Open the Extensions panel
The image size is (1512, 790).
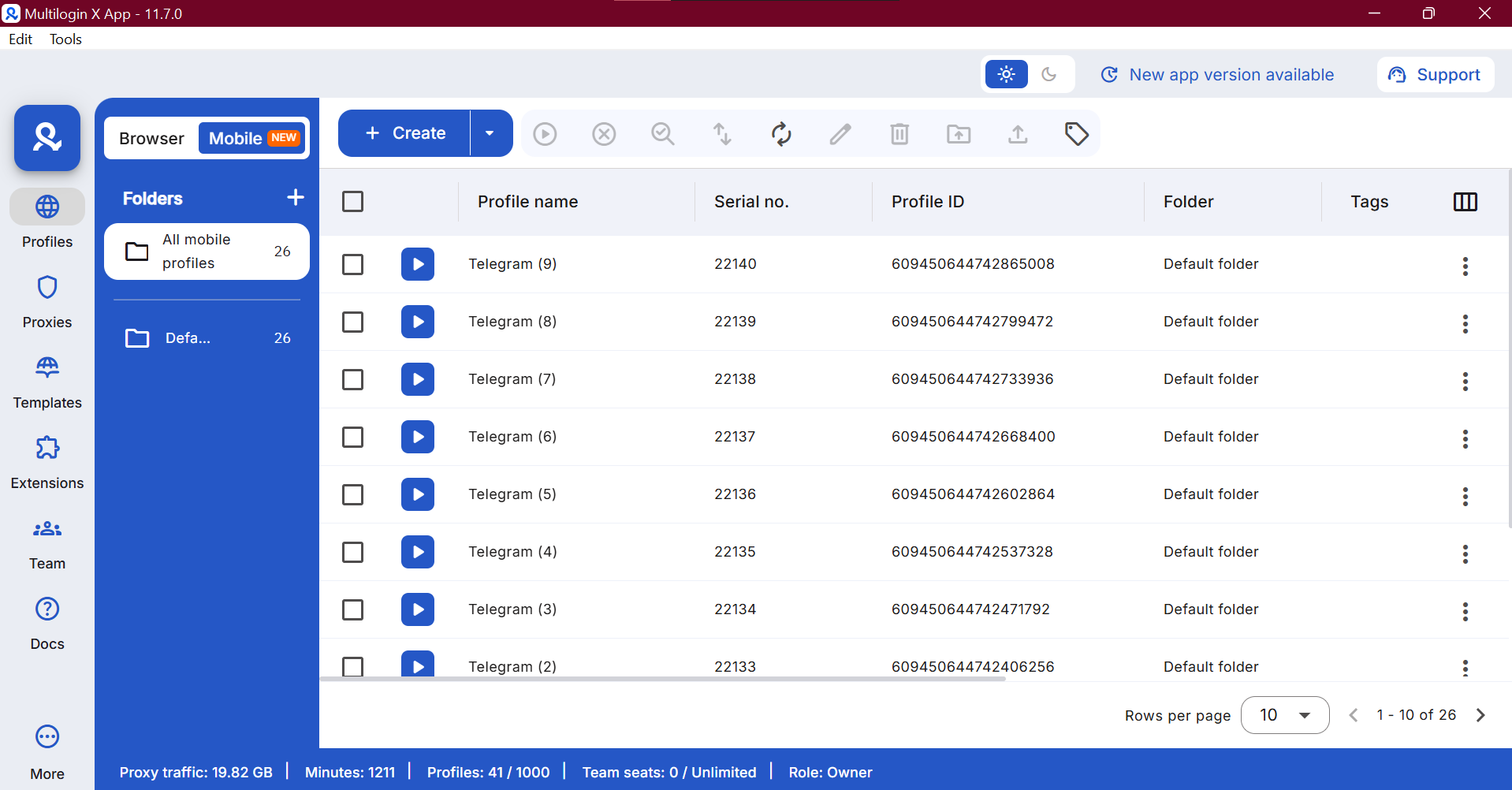[47, 462]
